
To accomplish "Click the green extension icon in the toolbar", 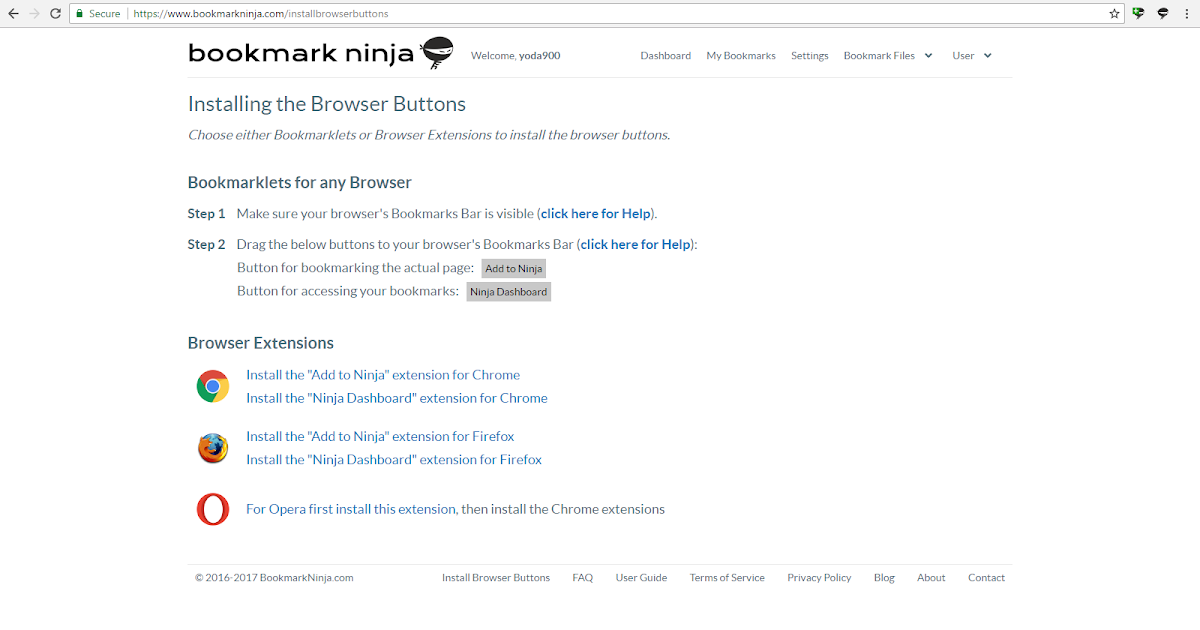I will [x=1140, y=13].
